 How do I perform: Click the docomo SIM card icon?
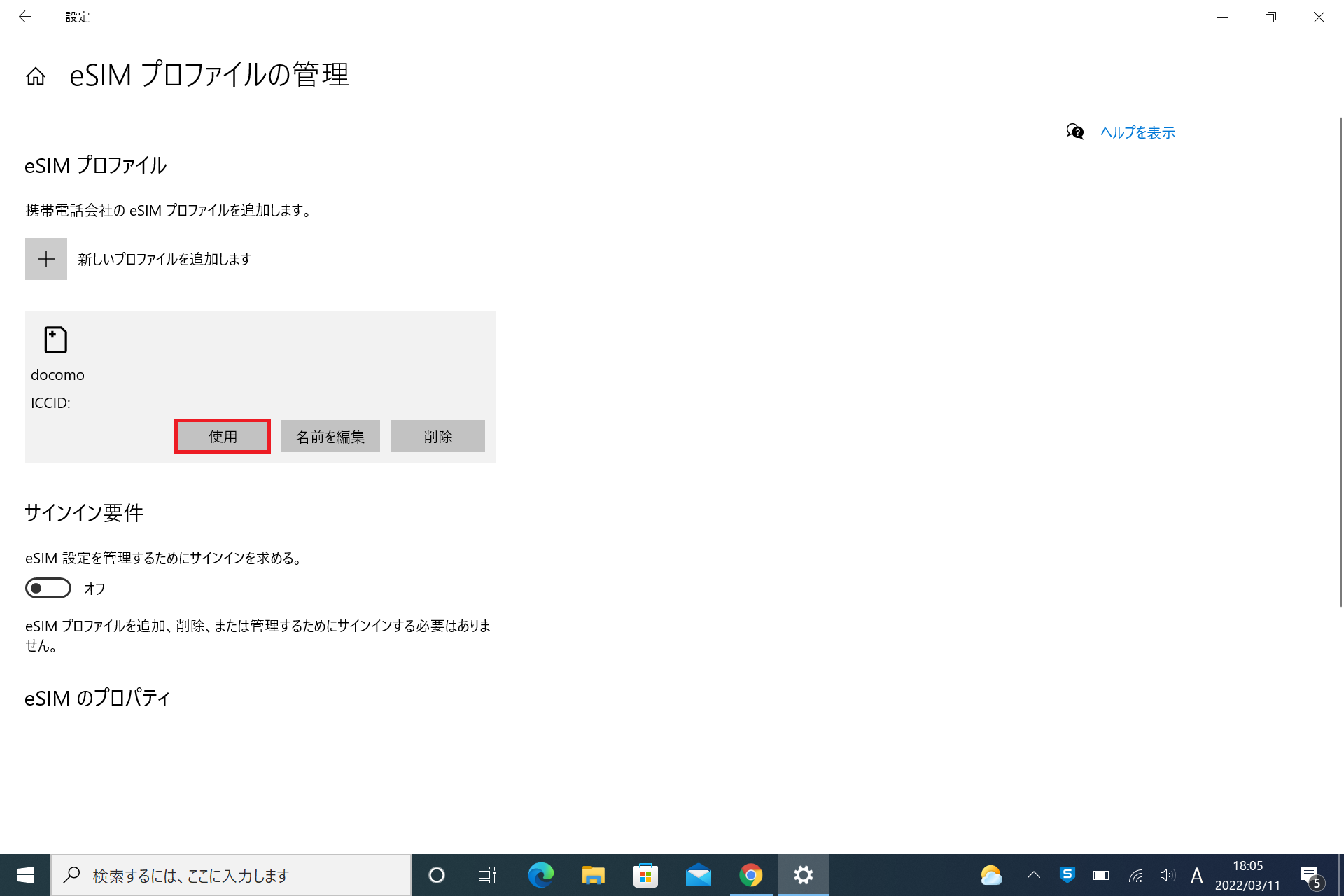click(55, 340)
